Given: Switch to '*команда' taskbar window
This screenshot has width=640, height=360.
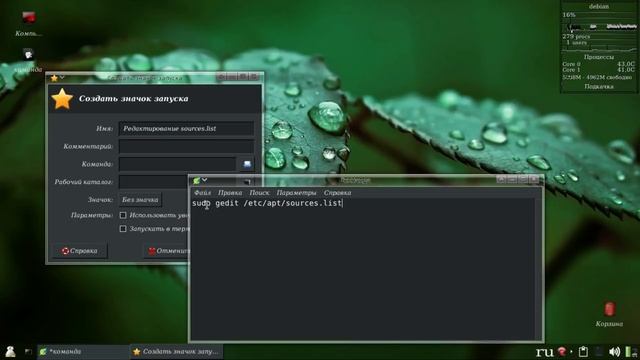Looking at the screenshot, I should (x=83, y=351).
